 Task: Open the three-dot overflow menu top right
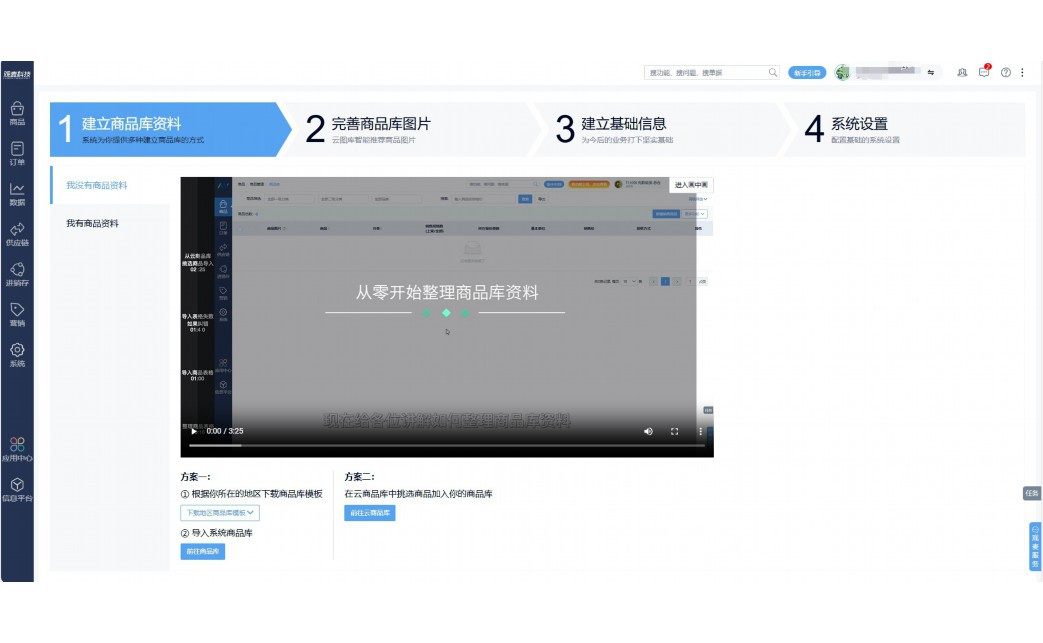pyautogui.click(x=1023, y=71)
